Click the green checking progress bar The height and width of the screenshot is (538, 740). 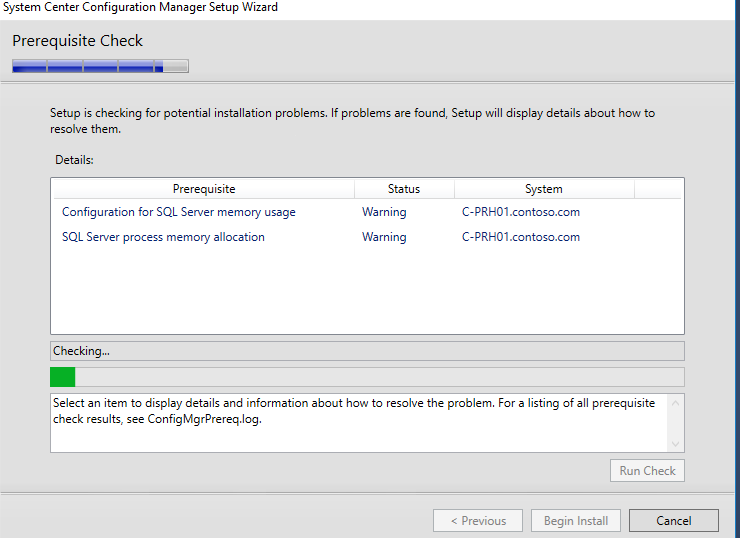(x=367, y=377)
